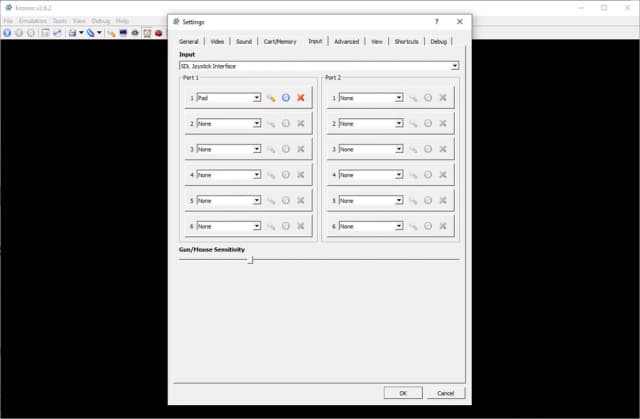Click the grayed circle icon in Port 1 slot 3
The height and width of the screenshot is (419, 640).
pos(286,149)
